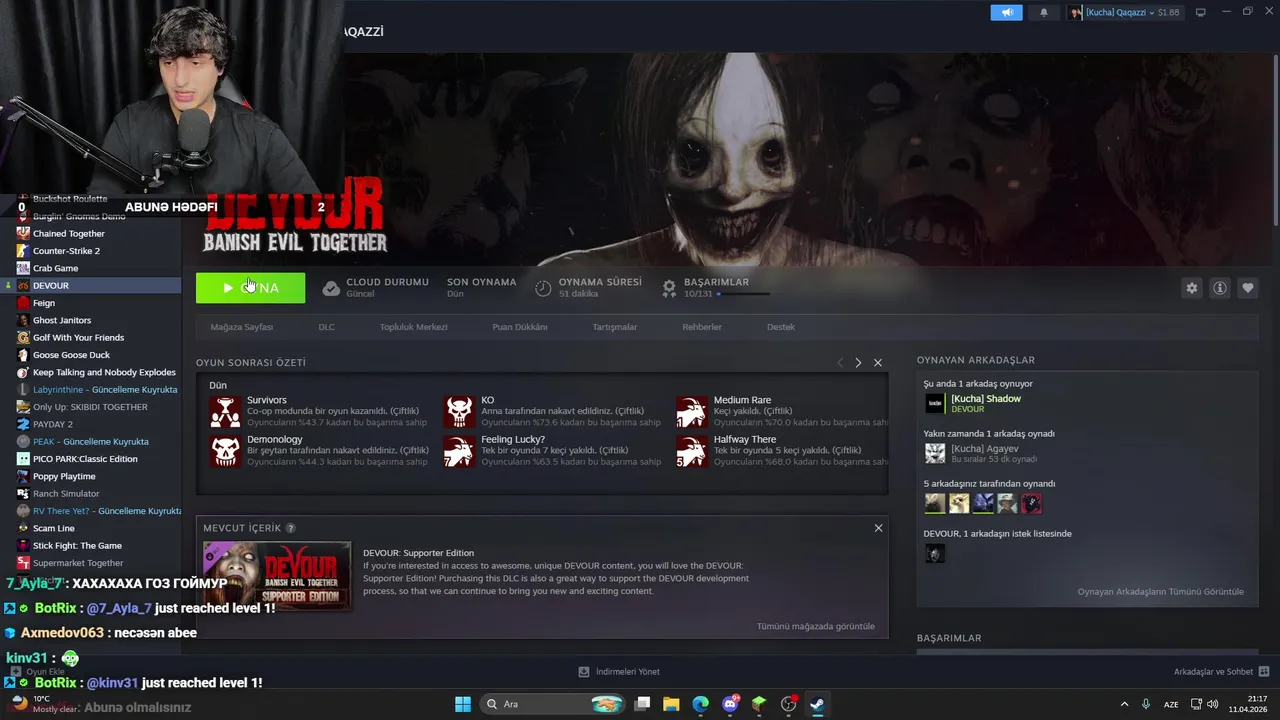
Task: Open [Kucha] Agayev friend avatar
Action: [x=935, y=453]
